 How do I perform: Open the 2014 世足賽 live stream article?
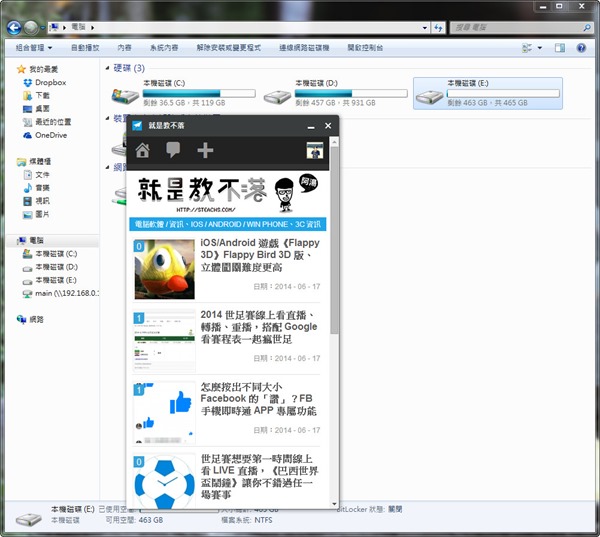pos(260,326)
